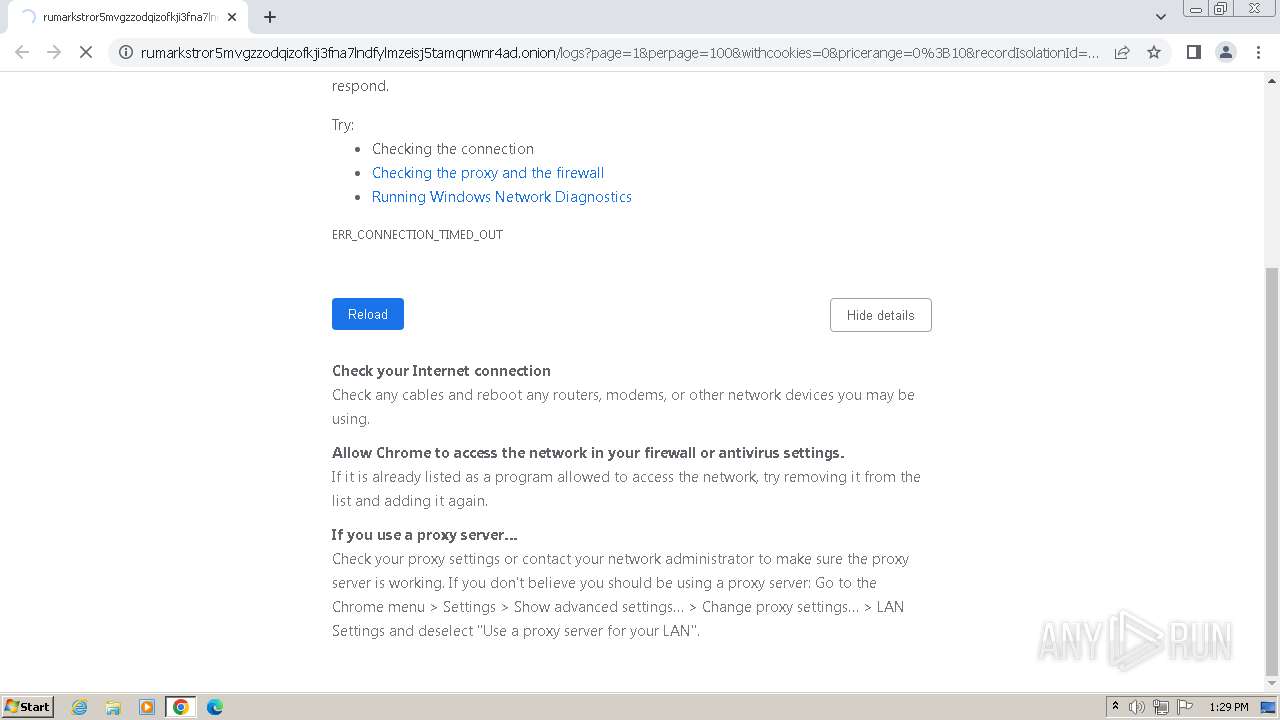Viewport: 1280px width, 720px height.
Task: Select the 'If you use a proxy server...' heading
Action: (424, 534)
